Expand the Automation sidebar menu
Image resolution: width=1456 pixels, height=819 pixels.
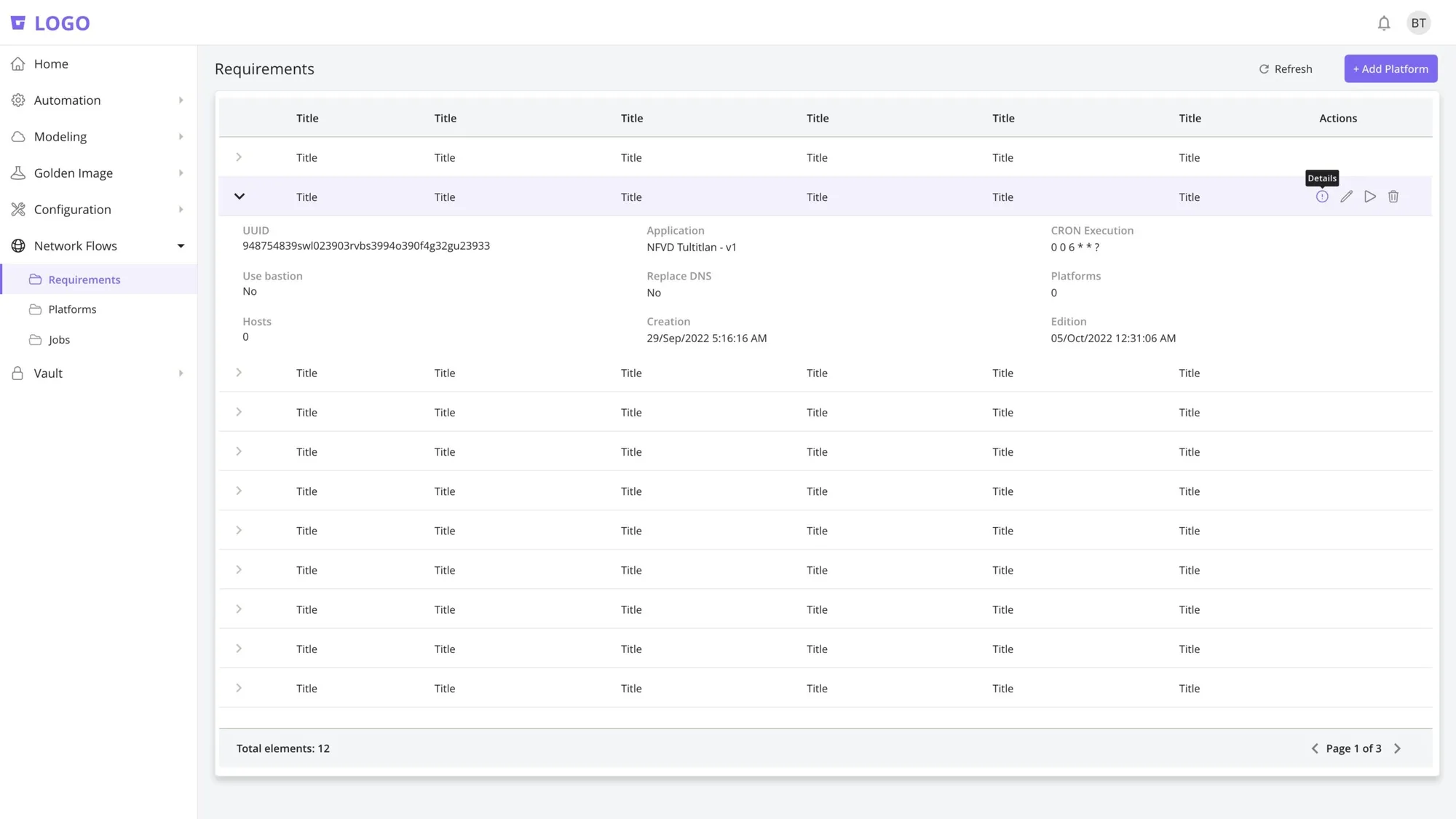[x=98, y=100]
